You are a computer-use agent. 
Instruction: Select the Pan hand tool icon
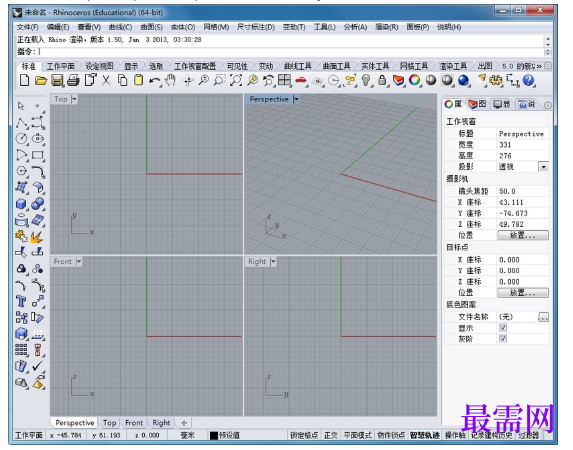(x=170, y=80)
